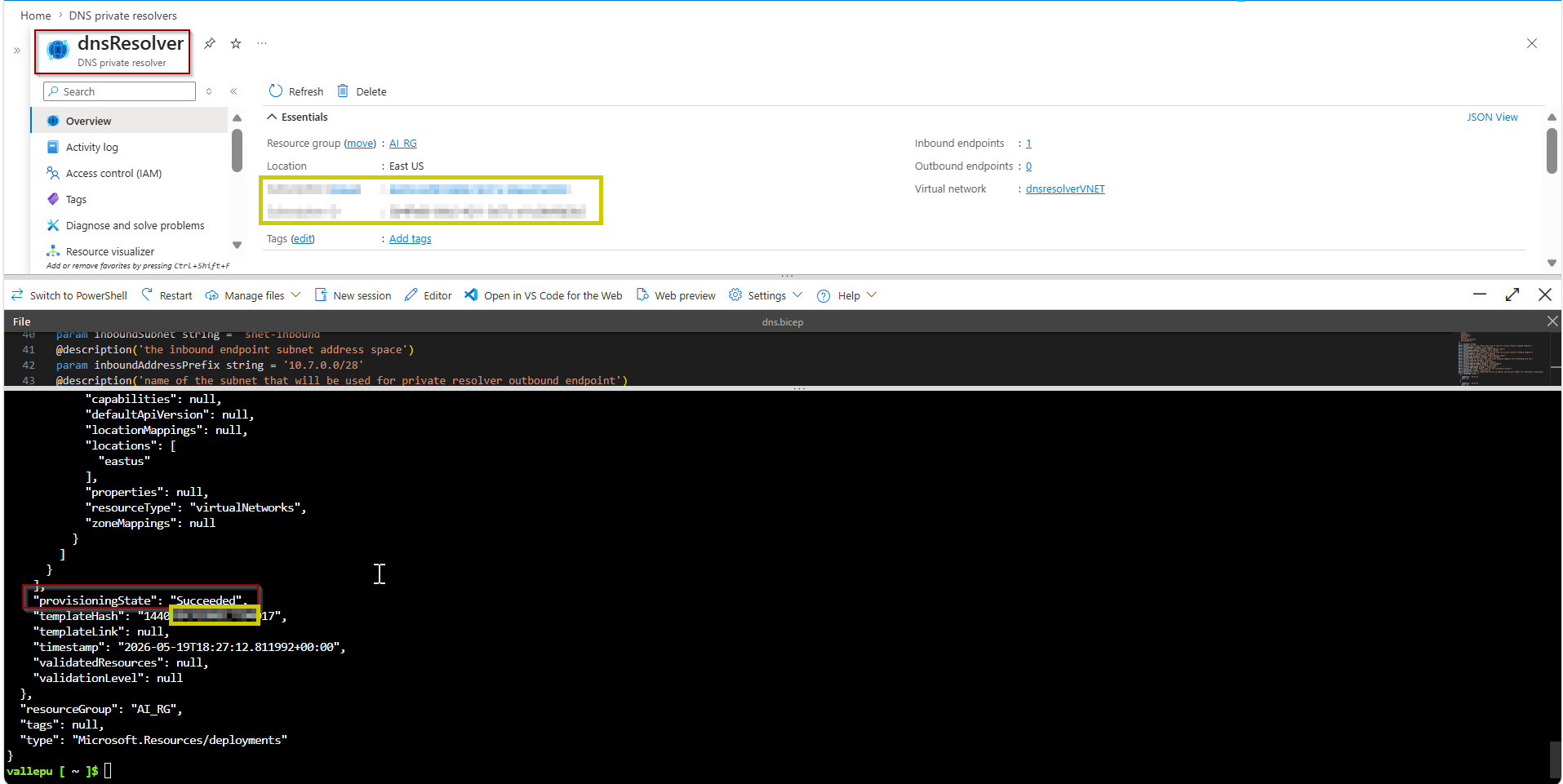Refresh the resolver overview
Screen dimensions: 1563x784
pos(296,91)
